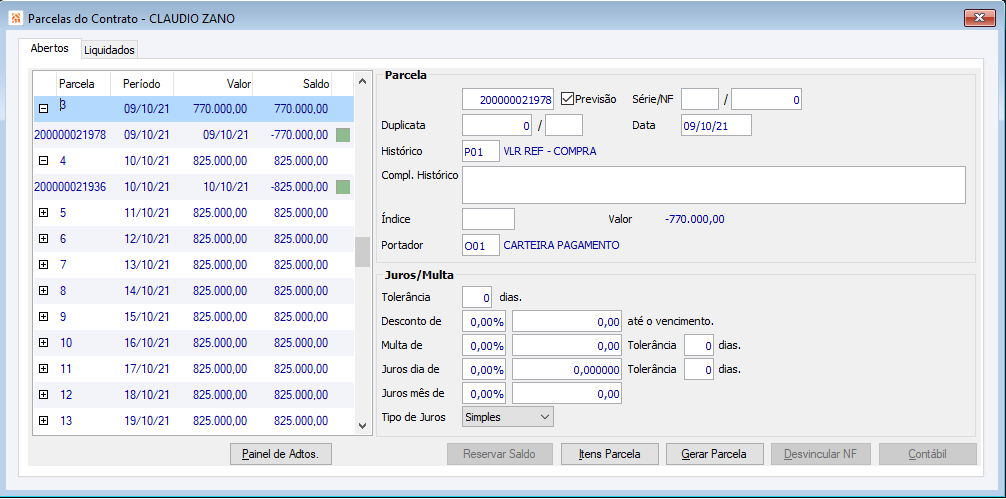Click the CARTEIRA PAGAMENTO text
Screen dimensions: 1006x499
561,245
